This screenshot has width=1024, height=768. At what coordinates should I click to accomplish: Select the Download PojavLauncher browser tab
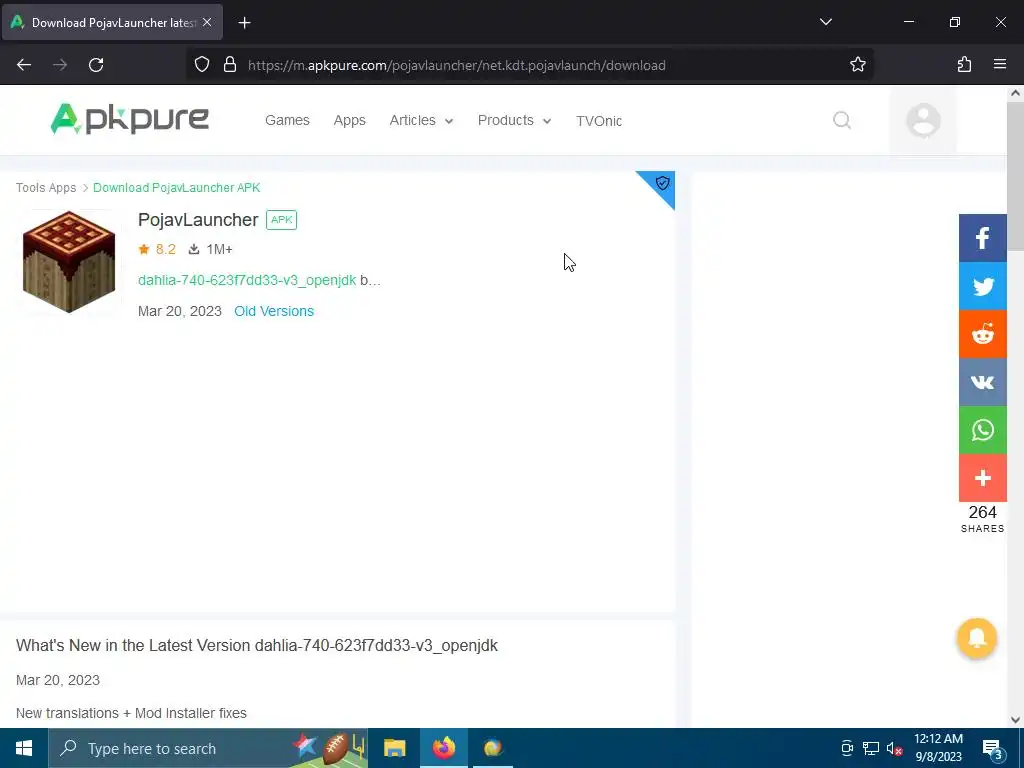tap(112, 22)
